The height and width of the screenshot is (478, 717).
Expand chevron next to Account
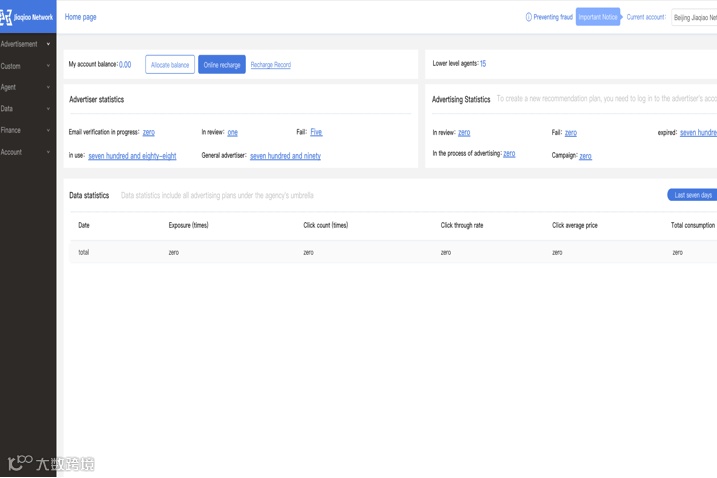point(48,152)
